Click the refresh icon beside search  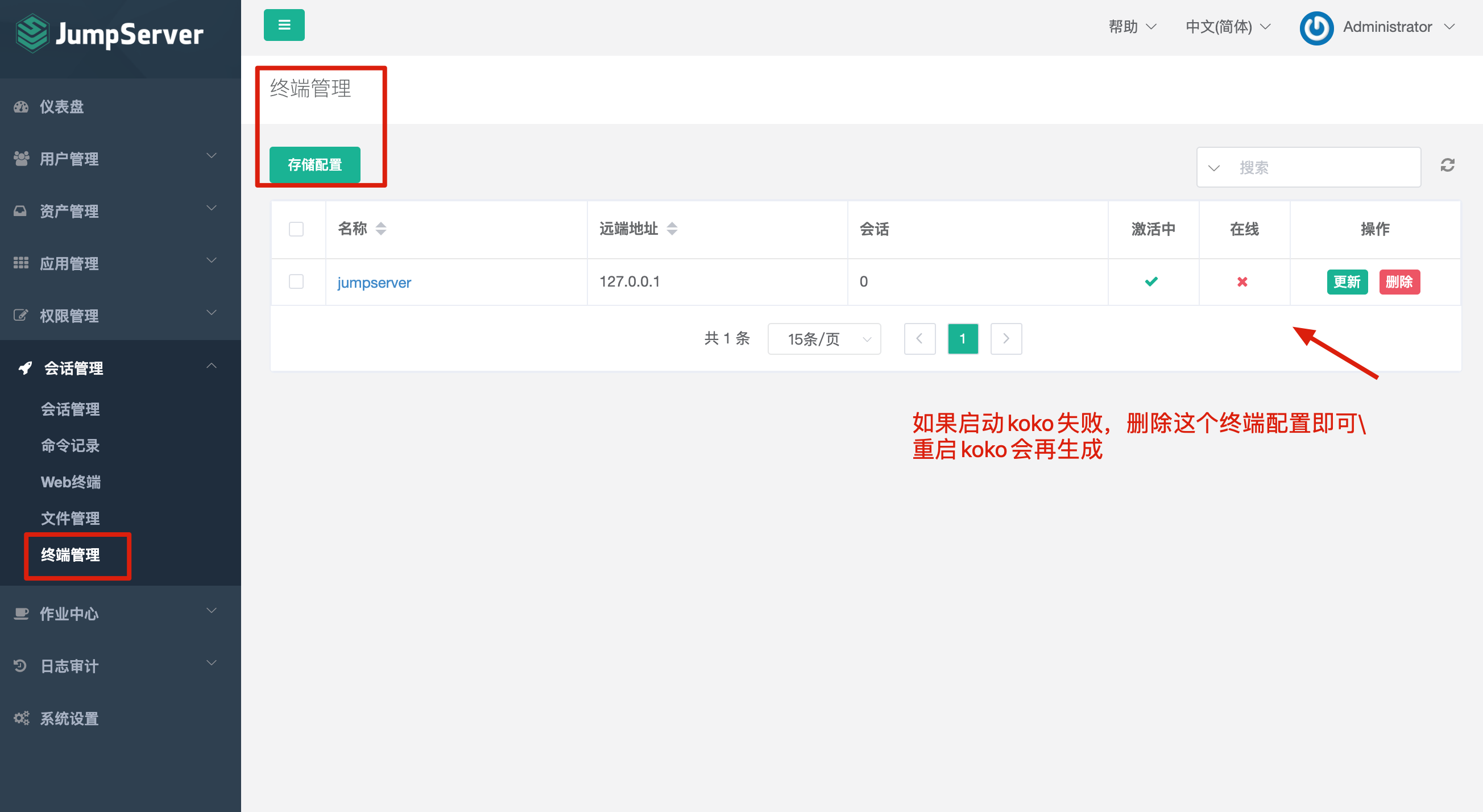1447,166
